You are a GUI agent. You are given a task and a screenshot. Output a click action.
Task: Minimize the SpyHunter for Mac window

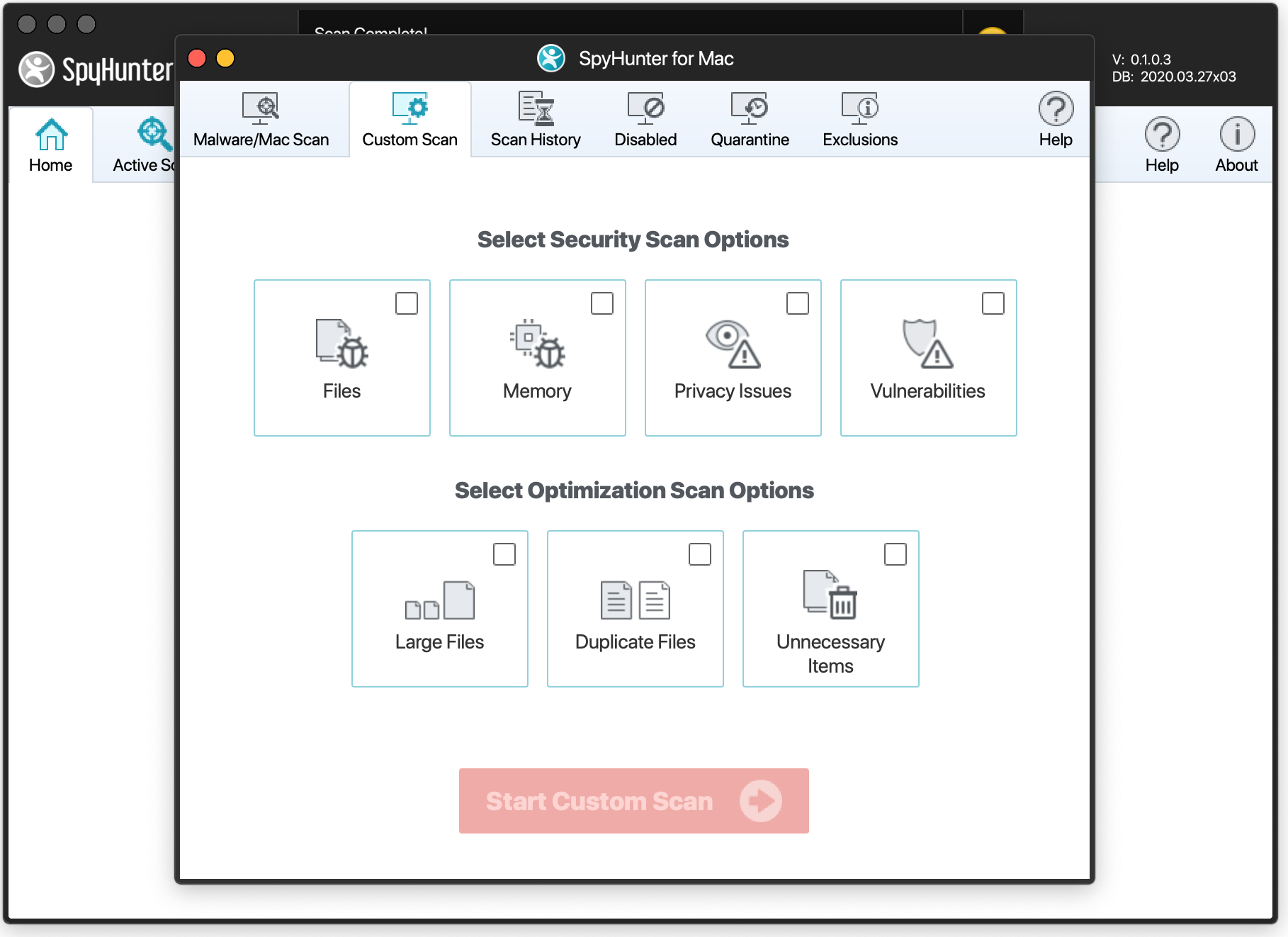click(x=225, y=58)
